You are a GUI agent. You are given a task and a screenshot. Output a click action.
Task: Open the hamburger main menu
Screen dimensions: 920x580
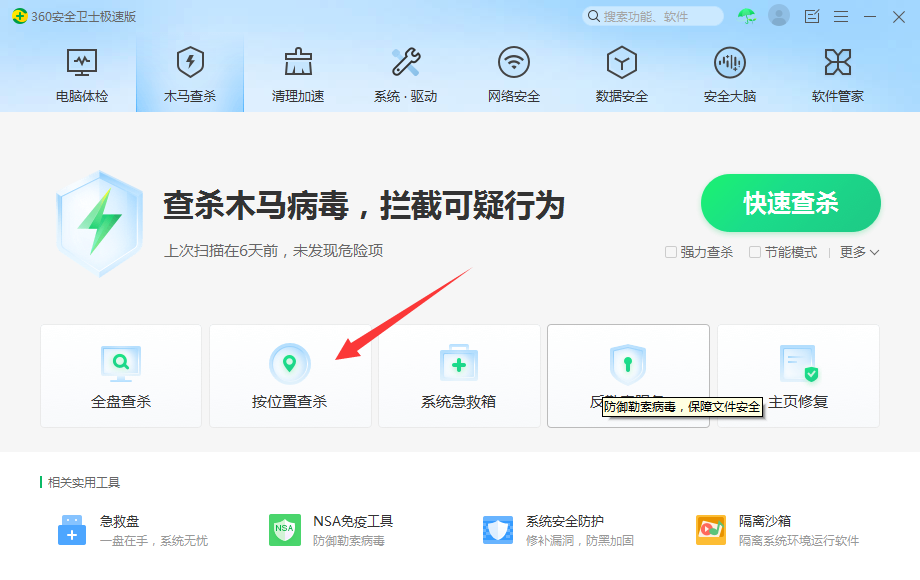click(841, 16)
